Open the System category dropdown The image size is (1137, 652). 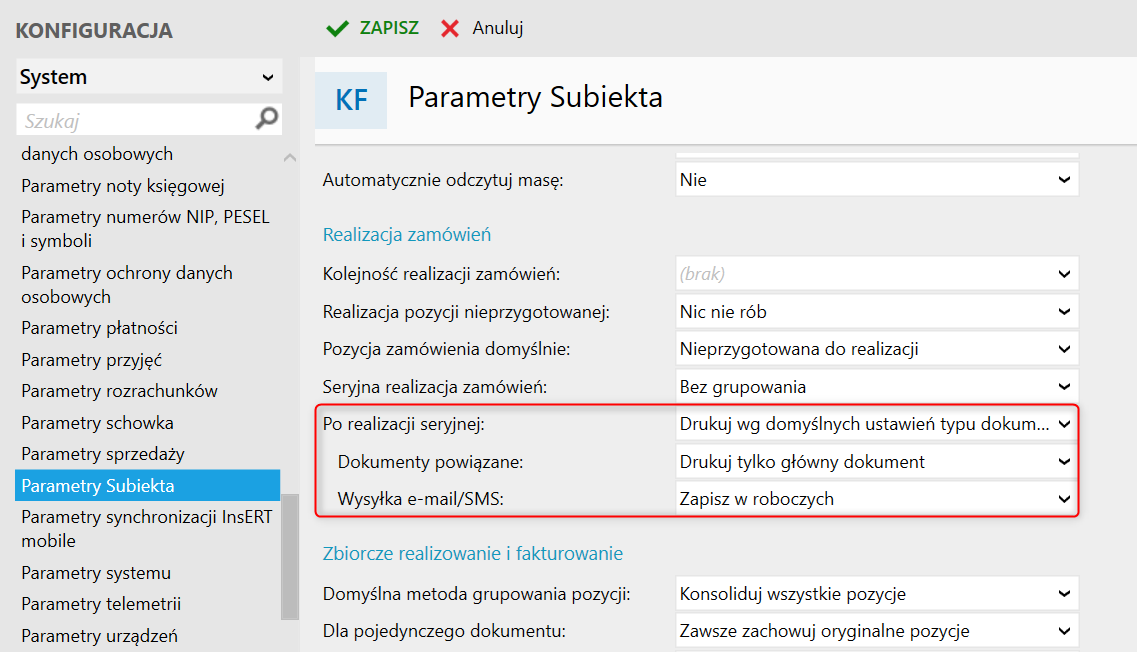pyautogui.click(x=149, y=77)
